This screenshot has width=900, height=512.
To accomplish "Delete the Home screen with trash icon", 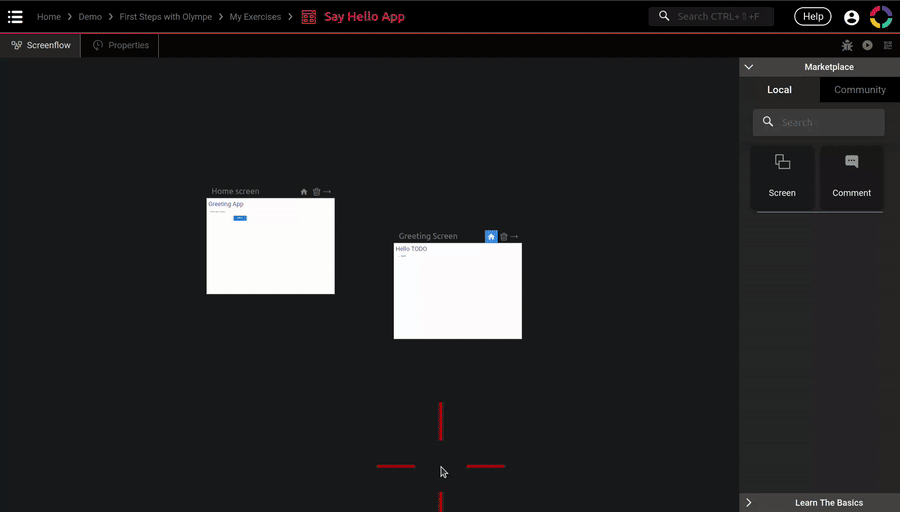I will [x=316, y=192].
